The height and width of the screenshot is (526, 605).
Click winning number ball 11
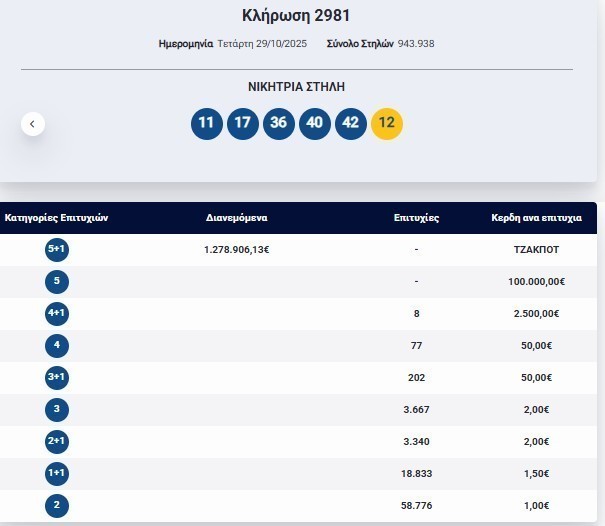point(206,124)
